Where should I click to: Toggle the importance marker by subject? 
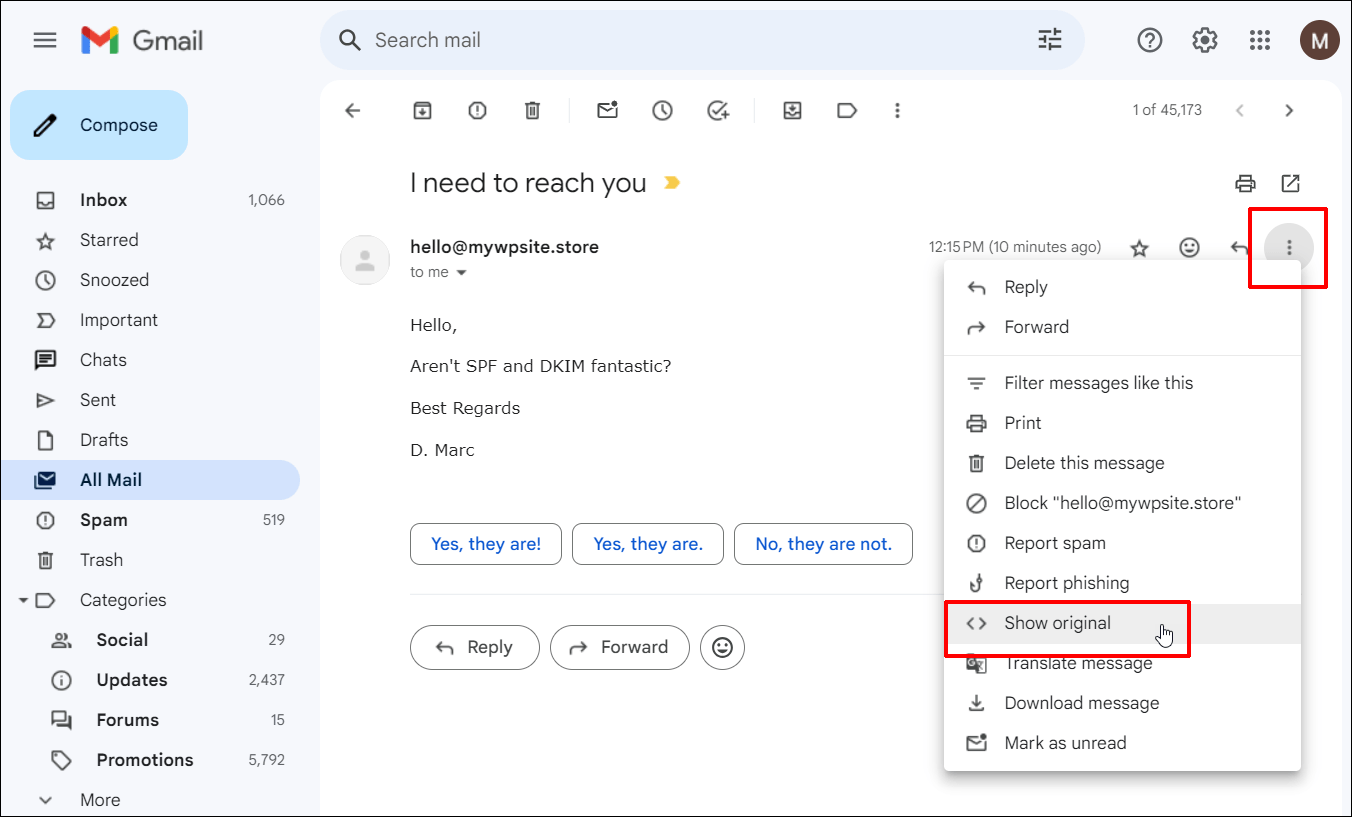click(672, 183)
